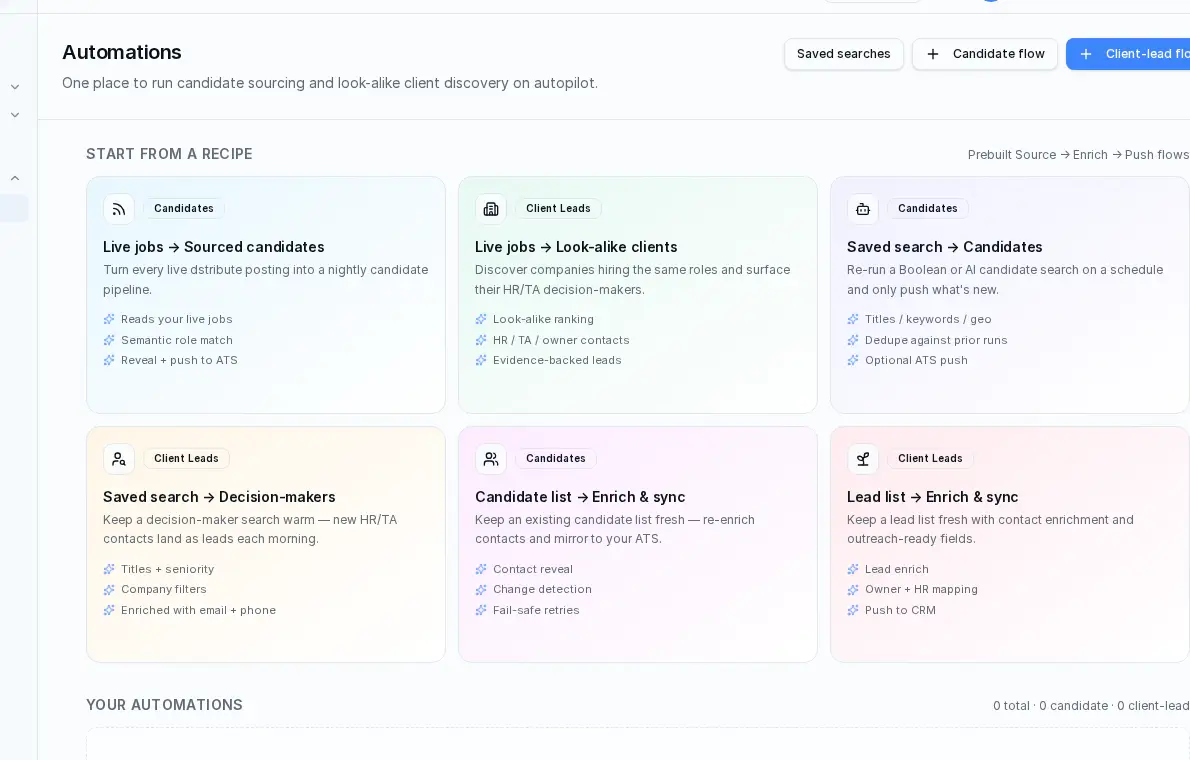
Task: Click description 'Keep a lead list fresh with contact enrichment'
Action: [990, 529]
